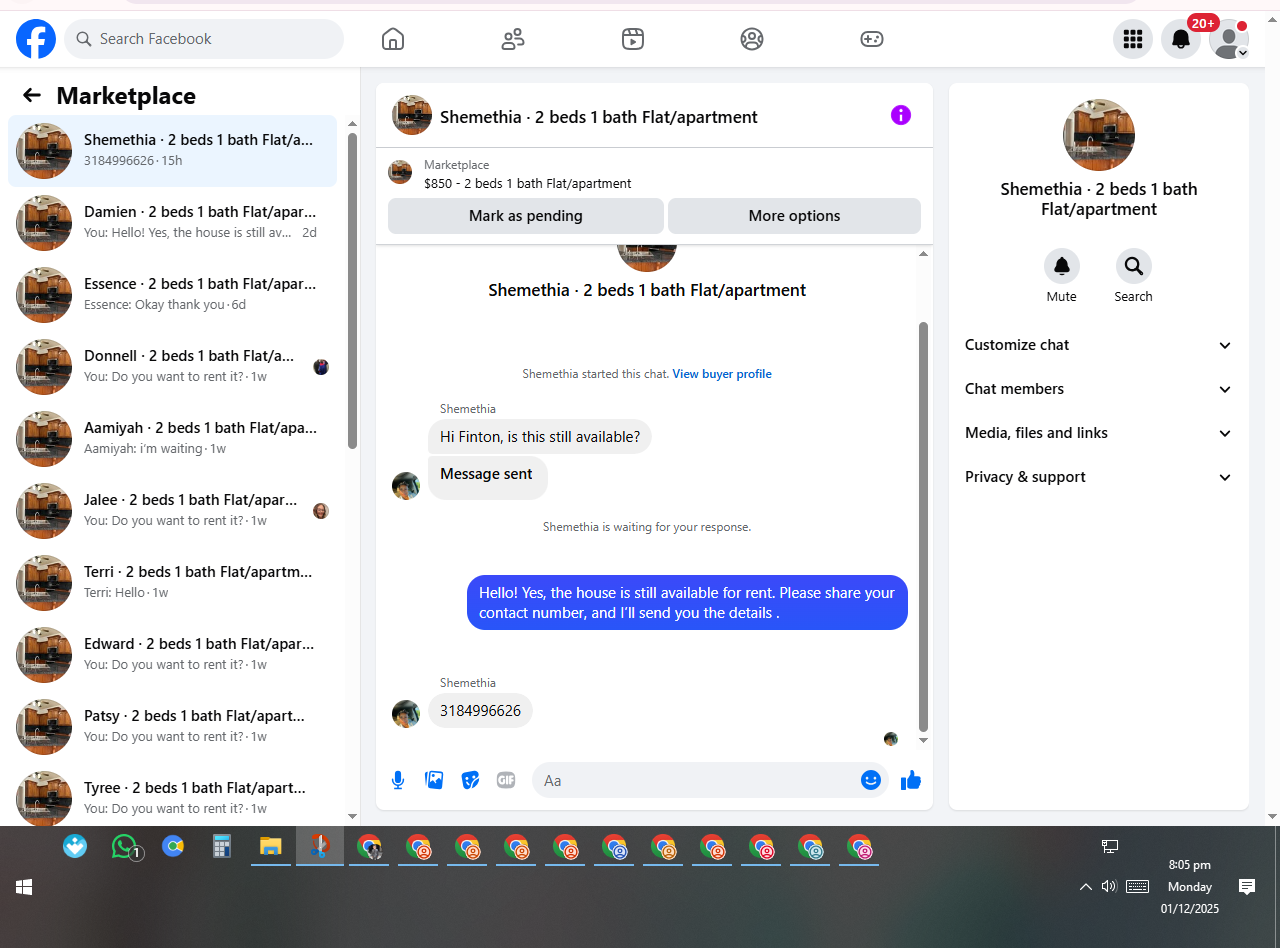The width and height of the screenshot is (1280, 948).
Task: Open the Aamiyah conversation
Action: pyautogui.click(x=172, y=439)
